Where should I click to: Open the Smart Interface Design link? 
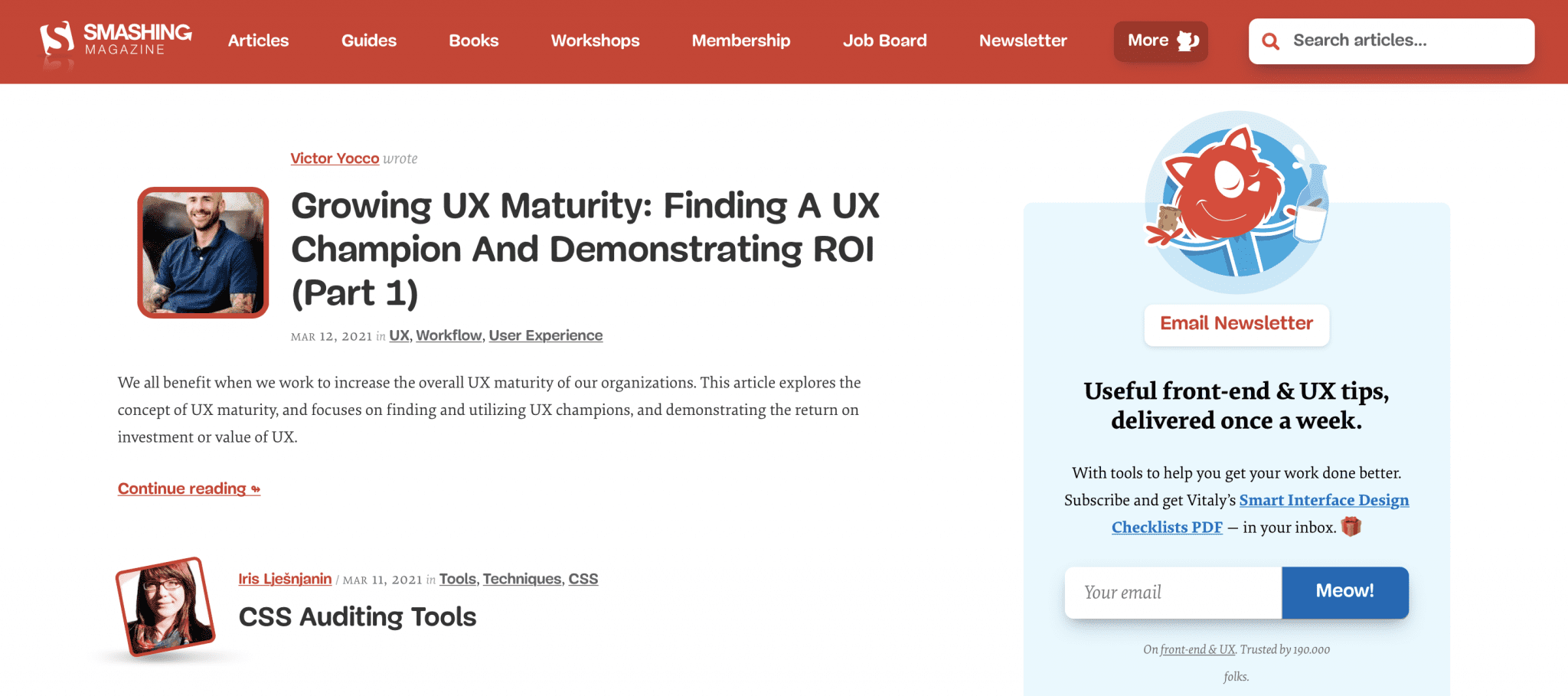coord(1323,500)
